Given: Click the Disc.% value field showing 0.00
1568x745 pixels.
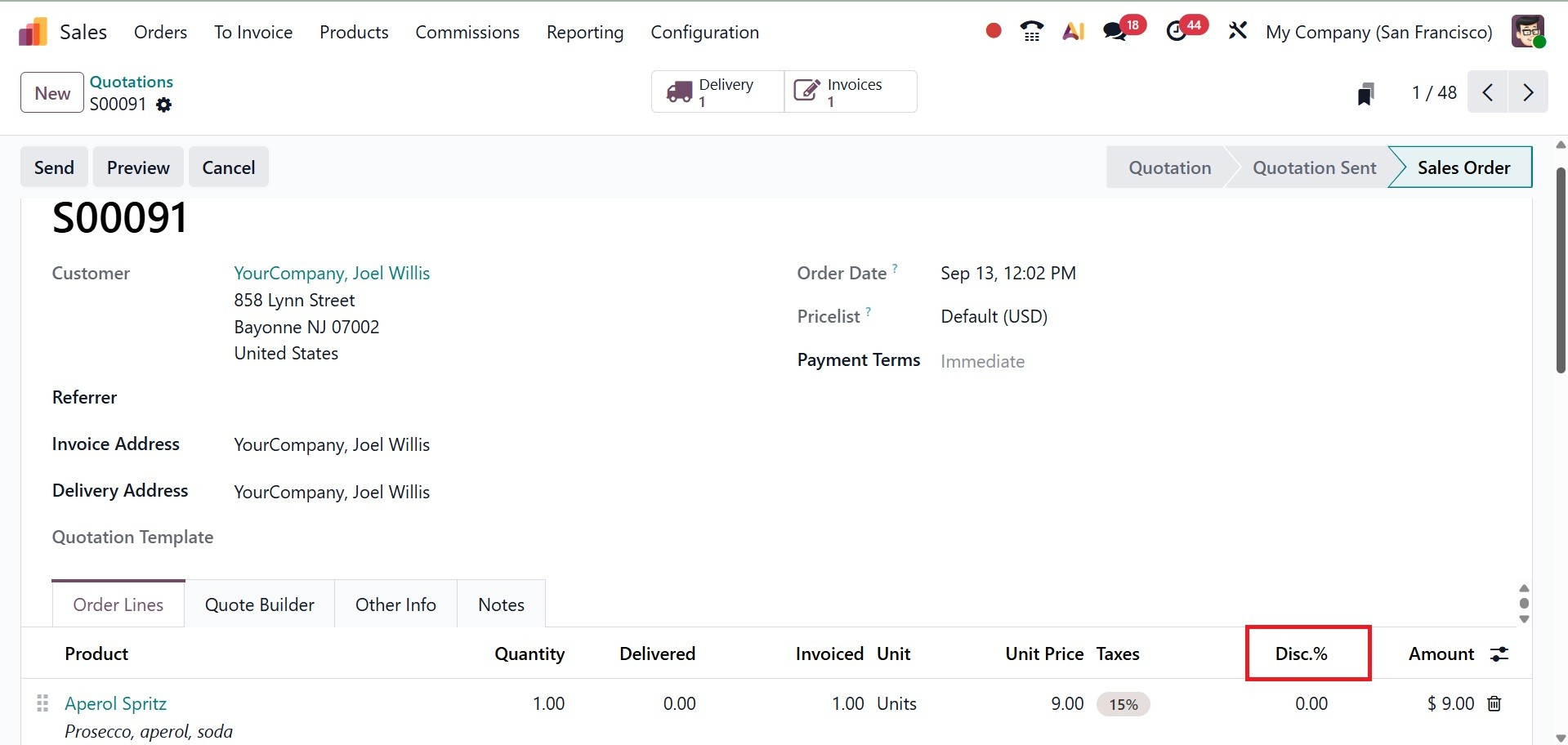Looking at the screenshot, I should [1311, 703].
